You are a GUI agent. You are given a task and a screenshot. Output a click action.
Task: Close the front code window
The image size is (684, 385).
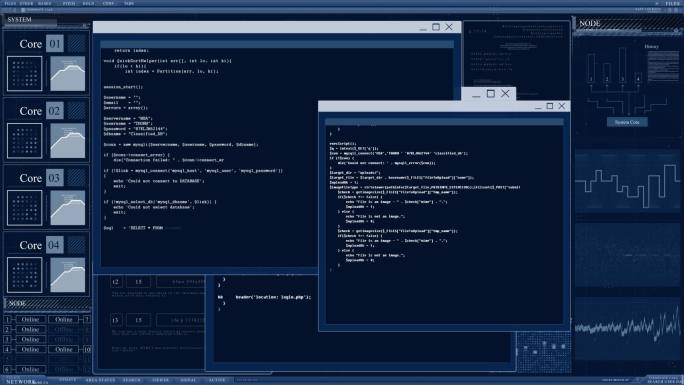(562, 106)
